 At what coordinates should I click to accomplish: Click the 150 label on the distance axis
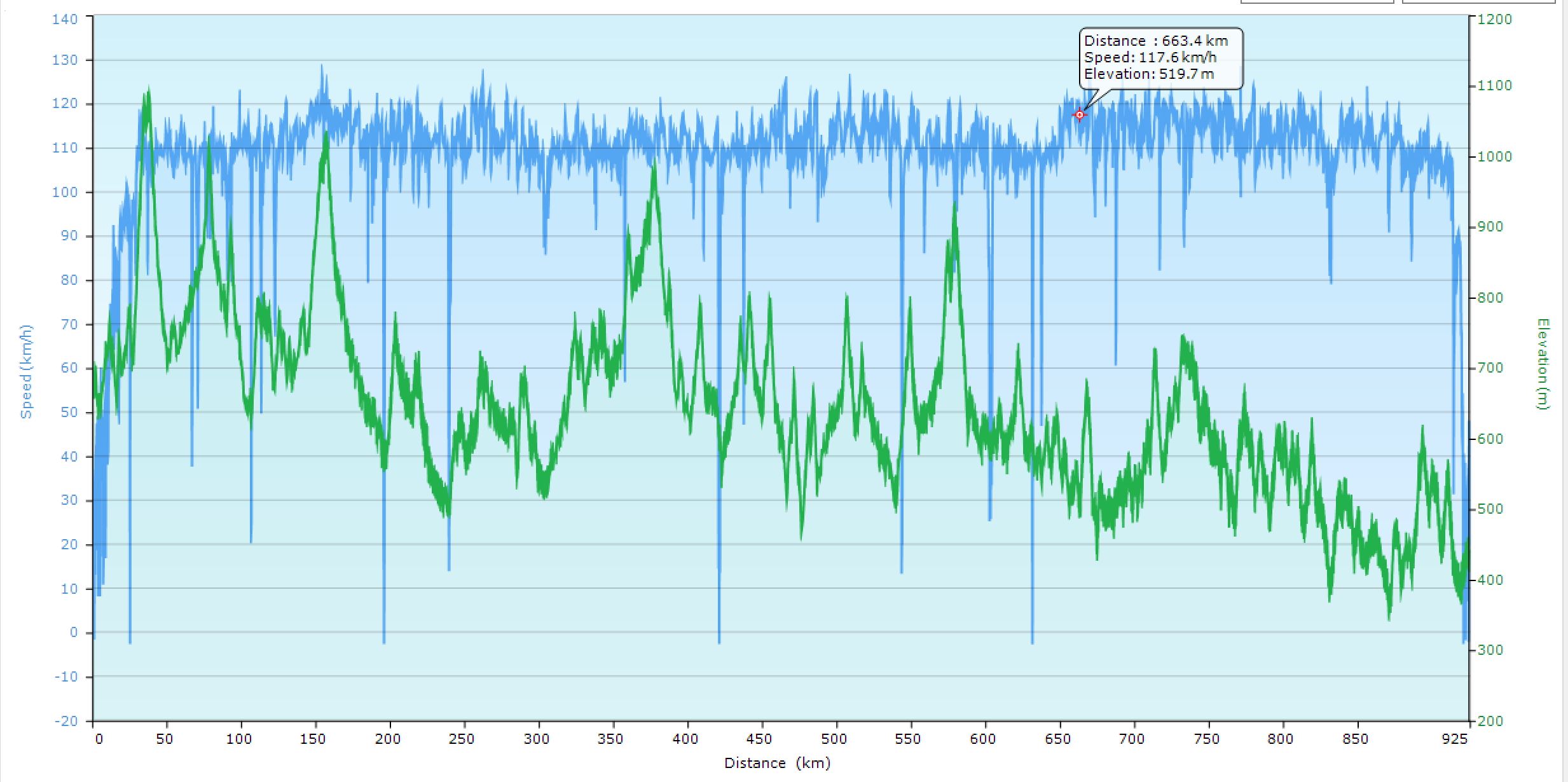(x=312, y=739)
